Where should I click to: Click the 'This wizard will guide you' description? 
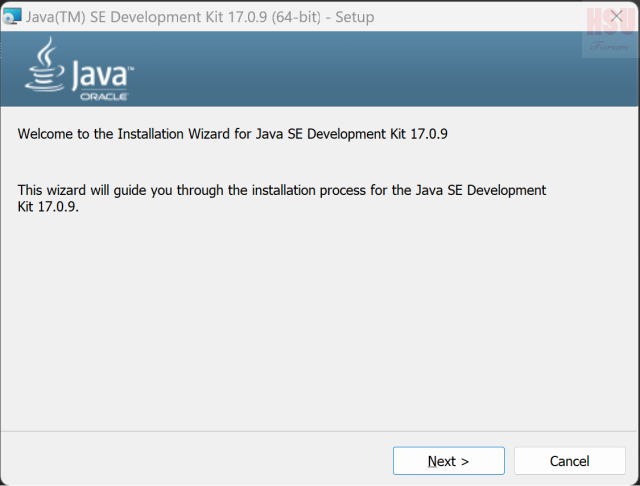[282, 190]
